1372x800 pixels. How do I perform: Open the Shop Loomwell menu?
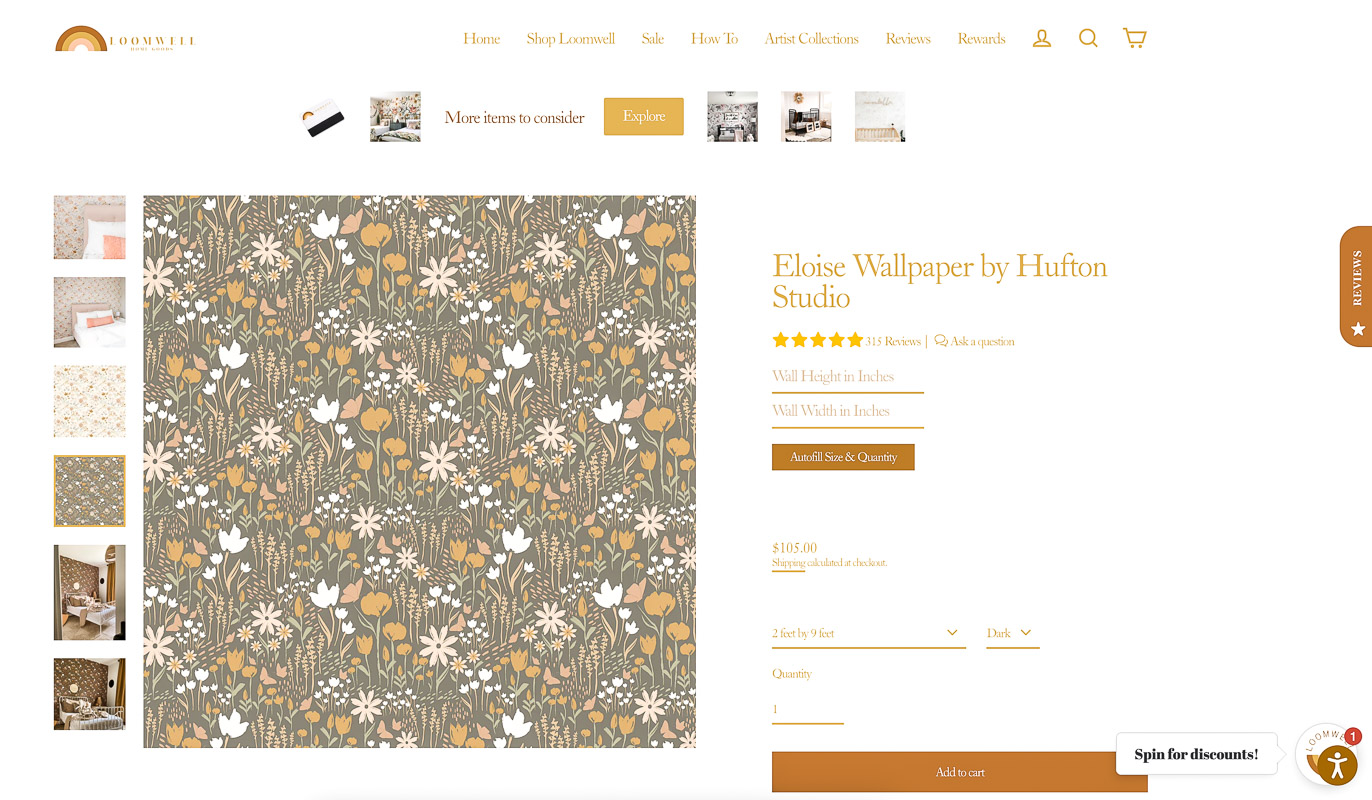coord(570,39)
